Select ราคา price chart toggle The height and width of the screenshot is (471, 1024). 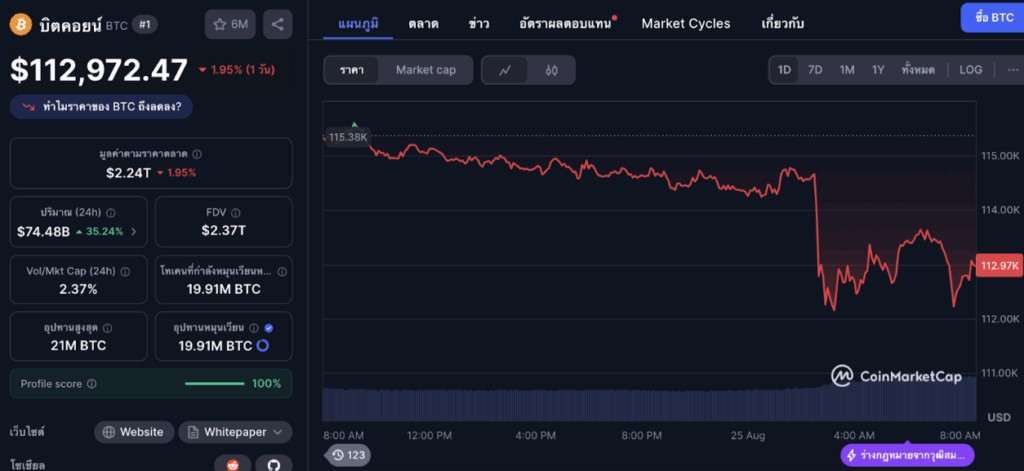[351, 71]
